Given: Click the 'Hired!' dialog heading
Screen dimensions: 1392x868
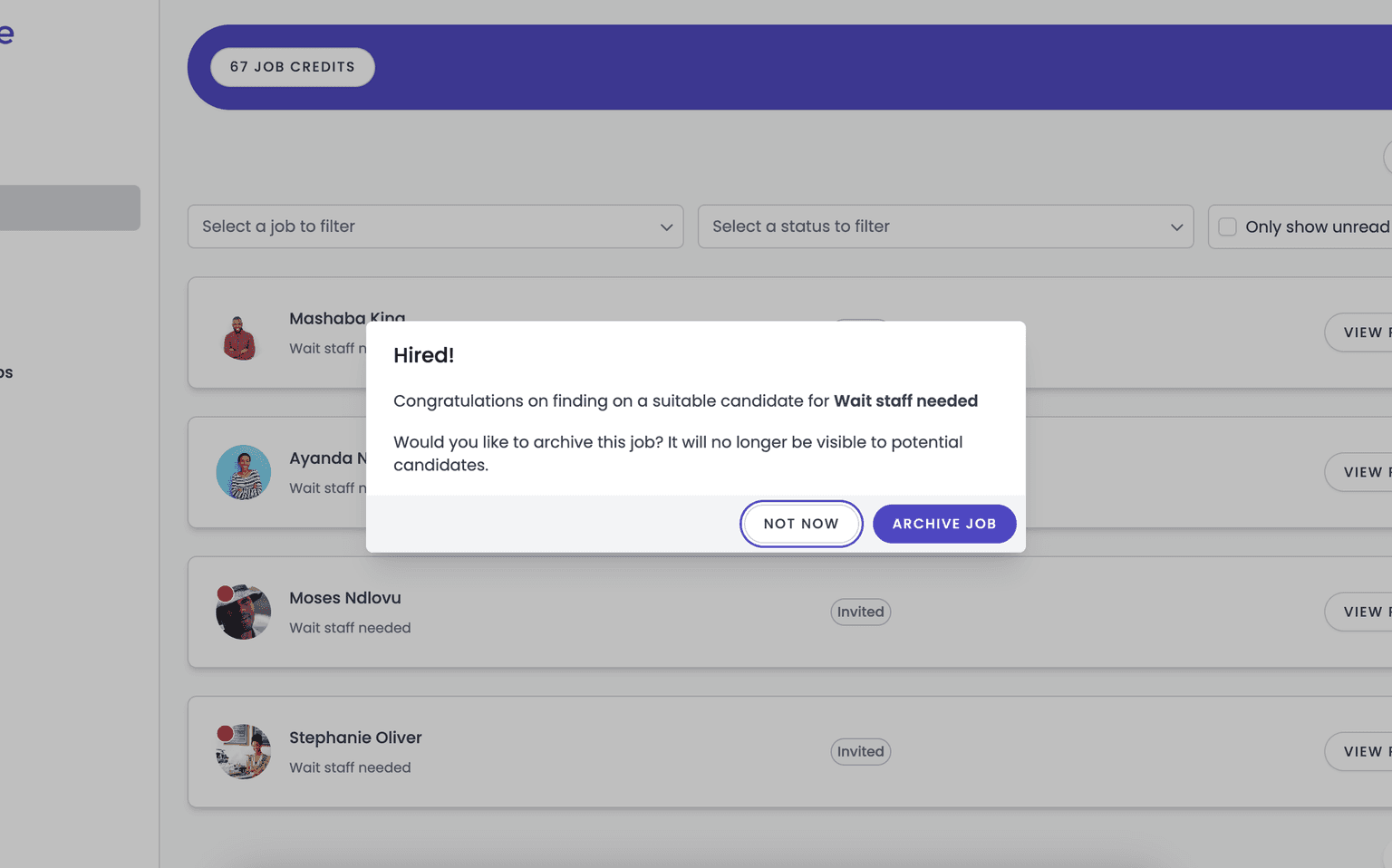Looking at the screenshot, I should [x=424, y=355].
